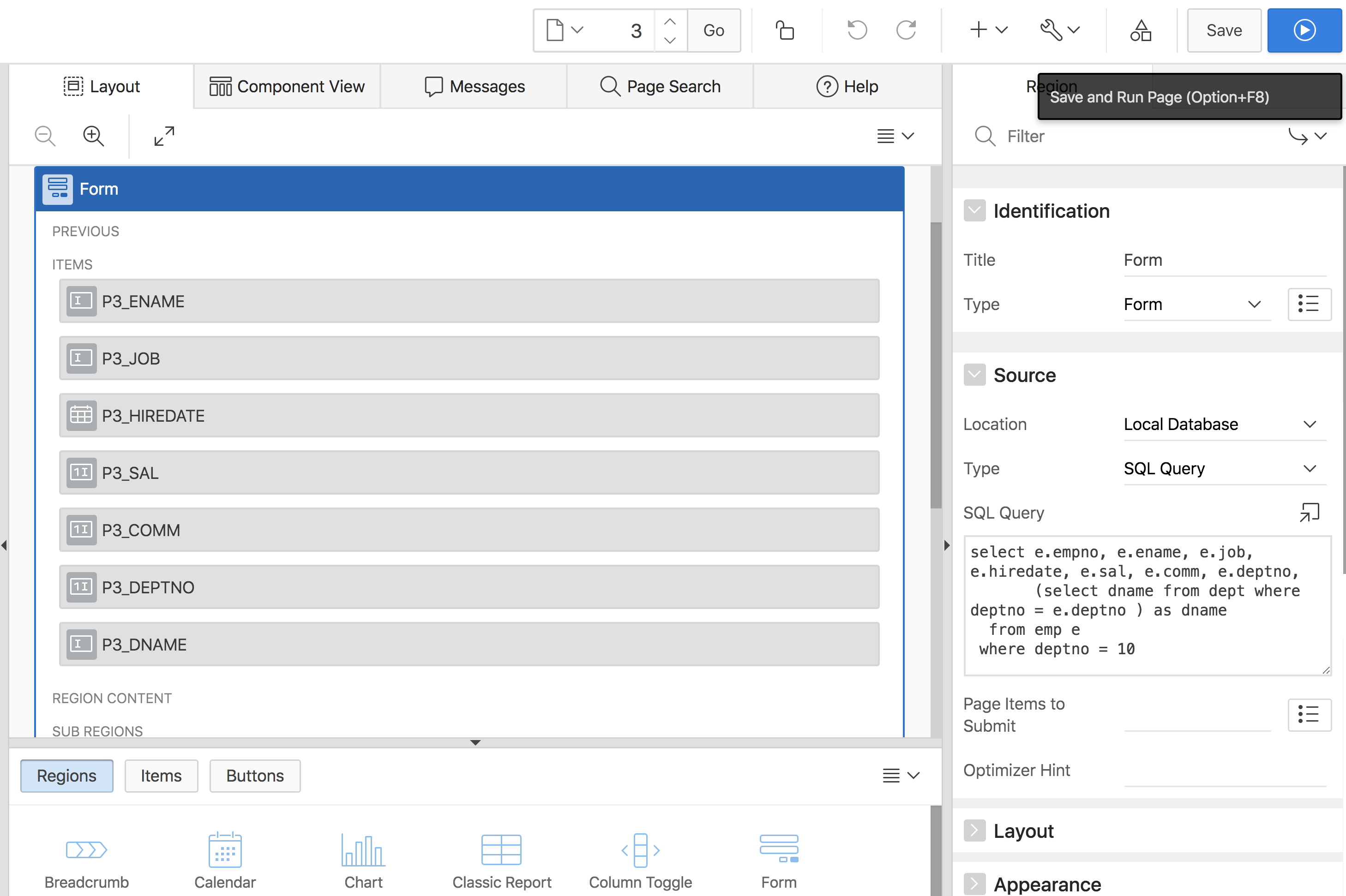This screenshot has height=896, width=1346.
Task: Open the Shared Components shapes icon
Action: pyautogui.click(x=1140, y=30)
